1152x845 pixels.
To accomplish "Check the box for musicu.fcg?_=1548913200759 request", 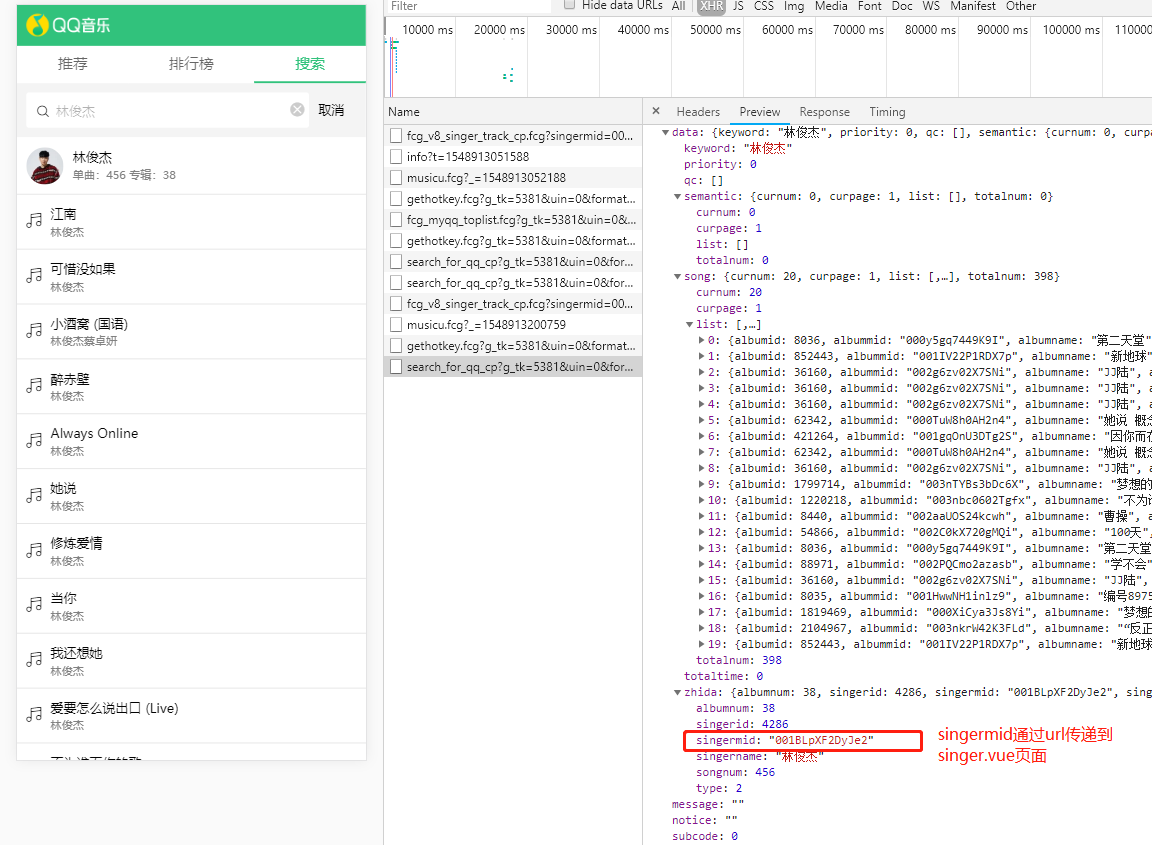I will point(396,325).
